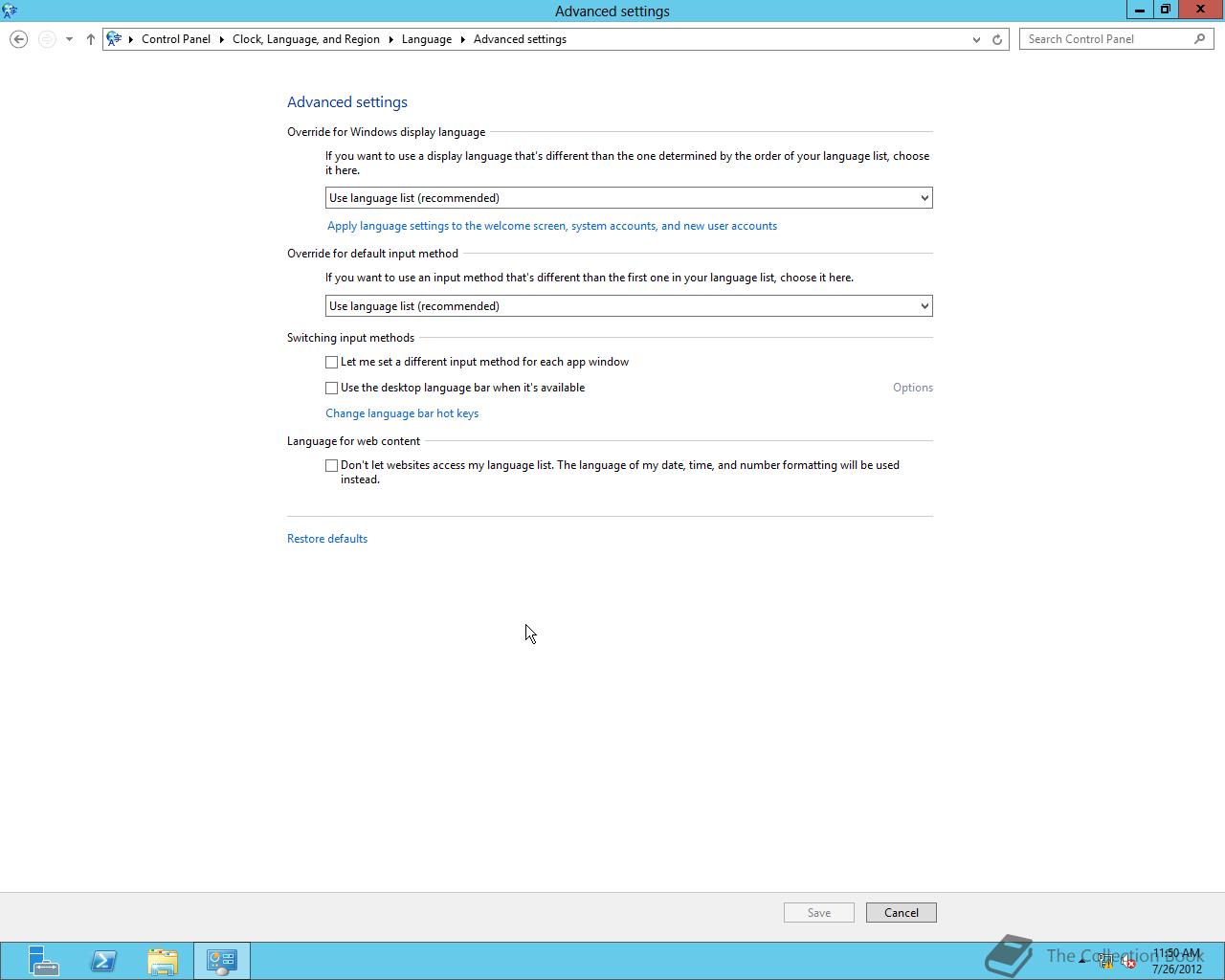Open File Explorer from taskbar
Screen dimensions: 1225x980
click(163, 961)
